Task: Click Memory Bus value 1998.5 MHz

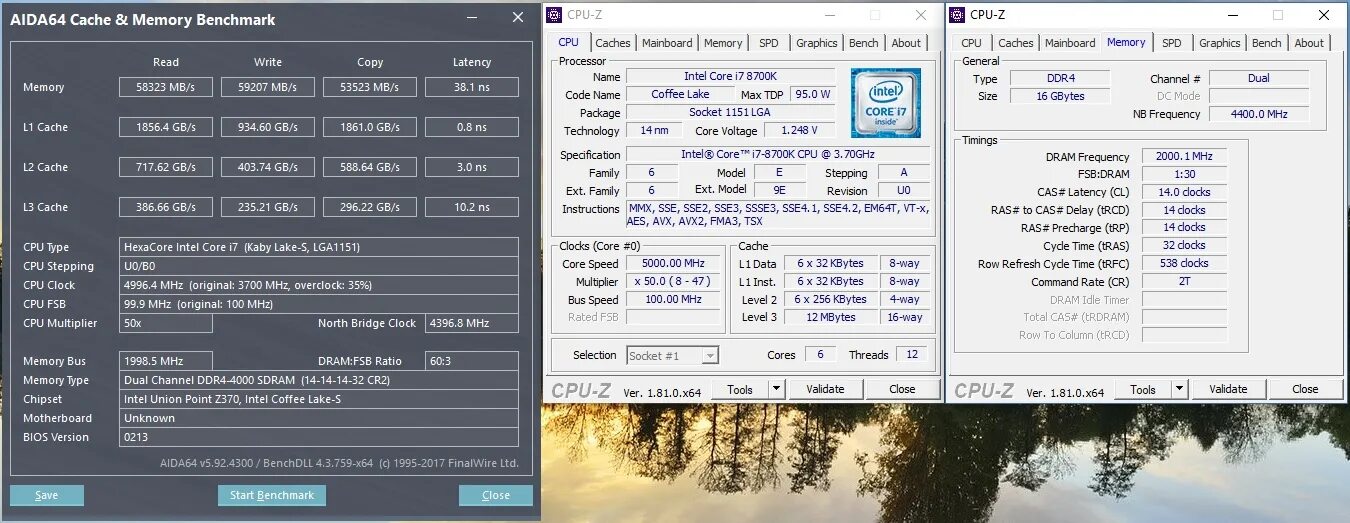Action: pos(166,361)
